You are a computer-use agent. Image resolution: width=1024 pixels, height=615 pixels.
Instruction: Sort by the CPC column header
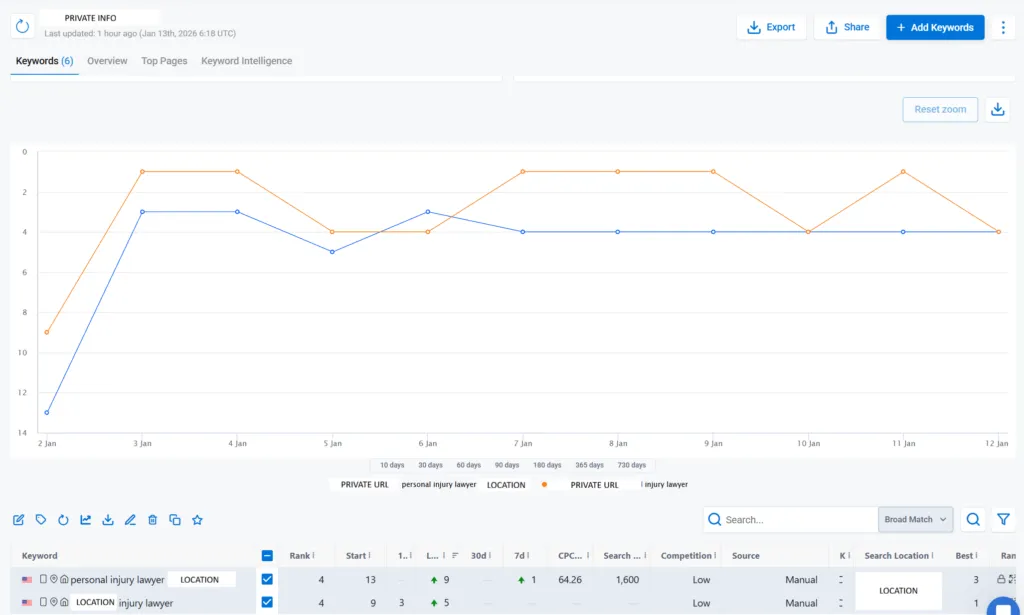tap(570, 556)
